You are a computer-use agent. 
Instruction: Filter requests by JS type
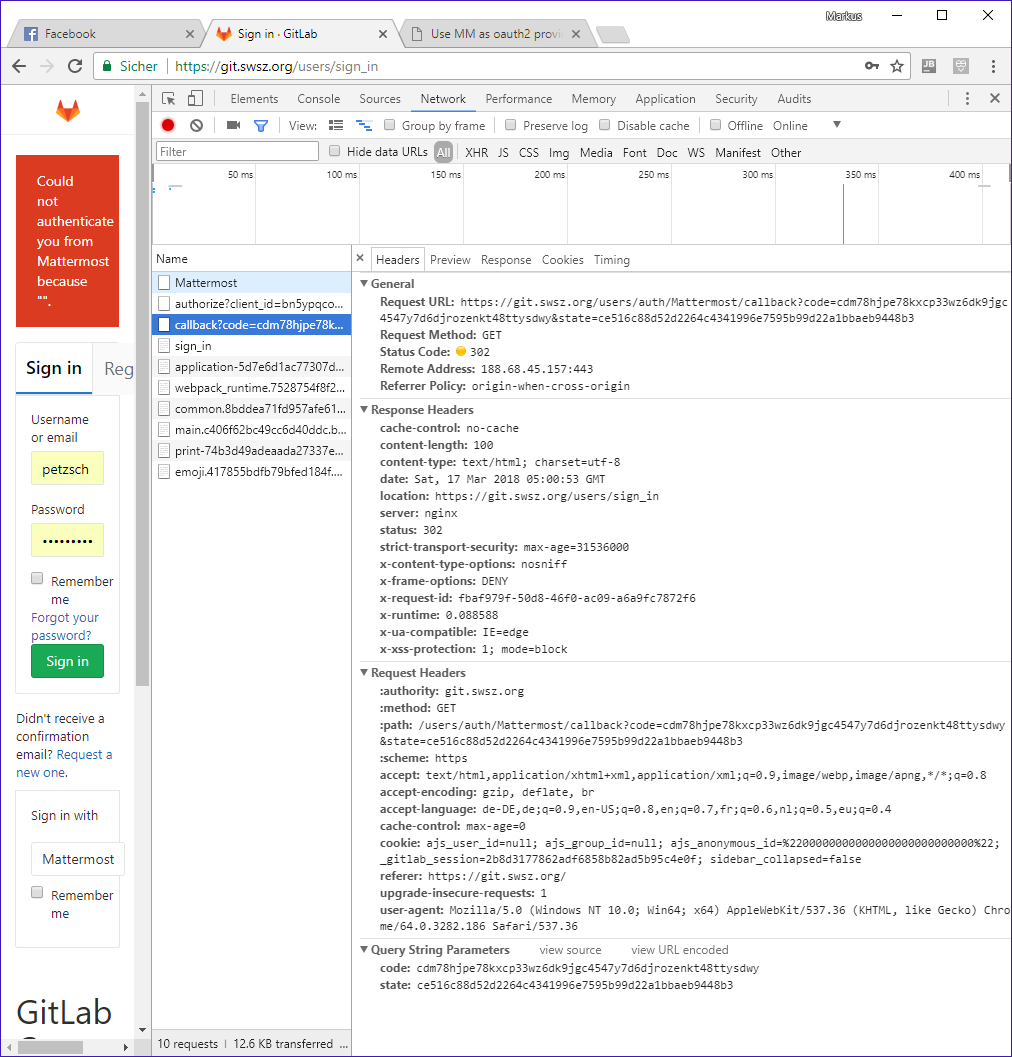pos(503,152)
